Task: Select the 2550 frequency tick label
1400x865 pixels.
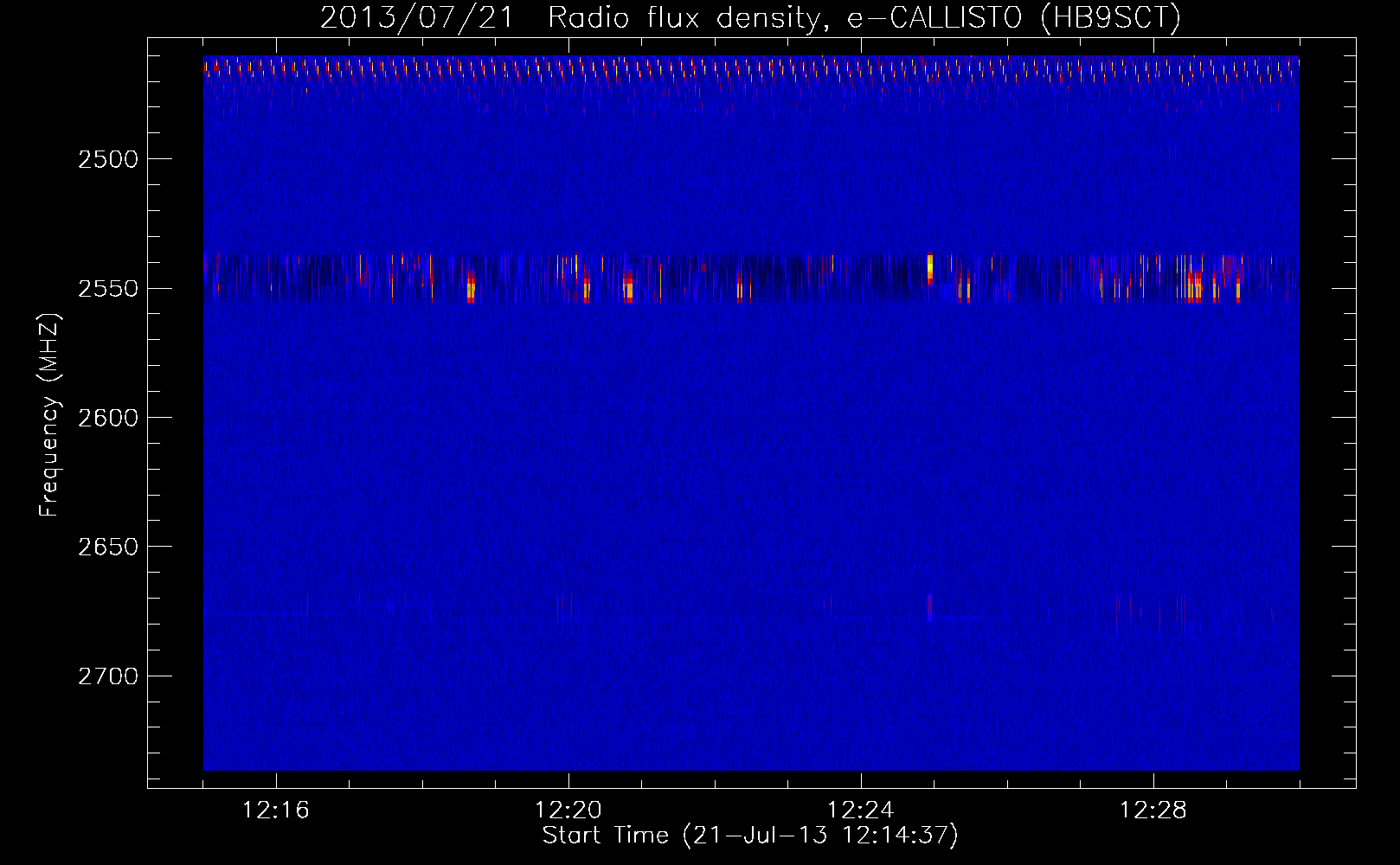Action: tap(108, 288)
